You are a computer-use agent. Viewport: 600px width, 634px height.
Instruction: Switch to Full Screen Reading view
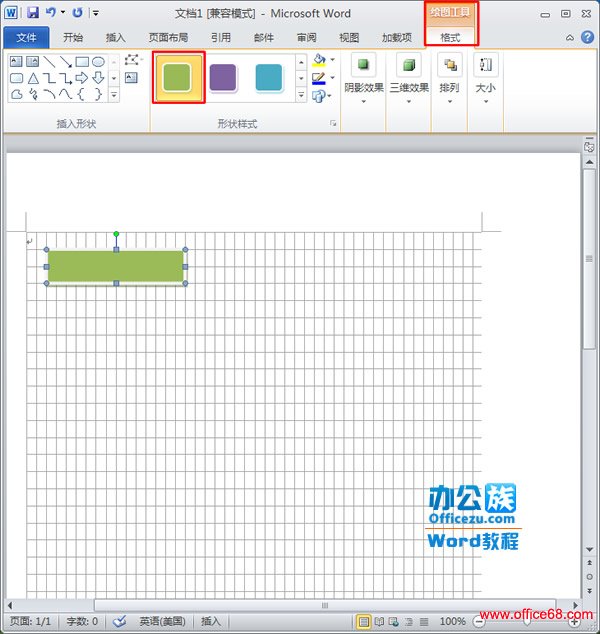pos(379,621)
